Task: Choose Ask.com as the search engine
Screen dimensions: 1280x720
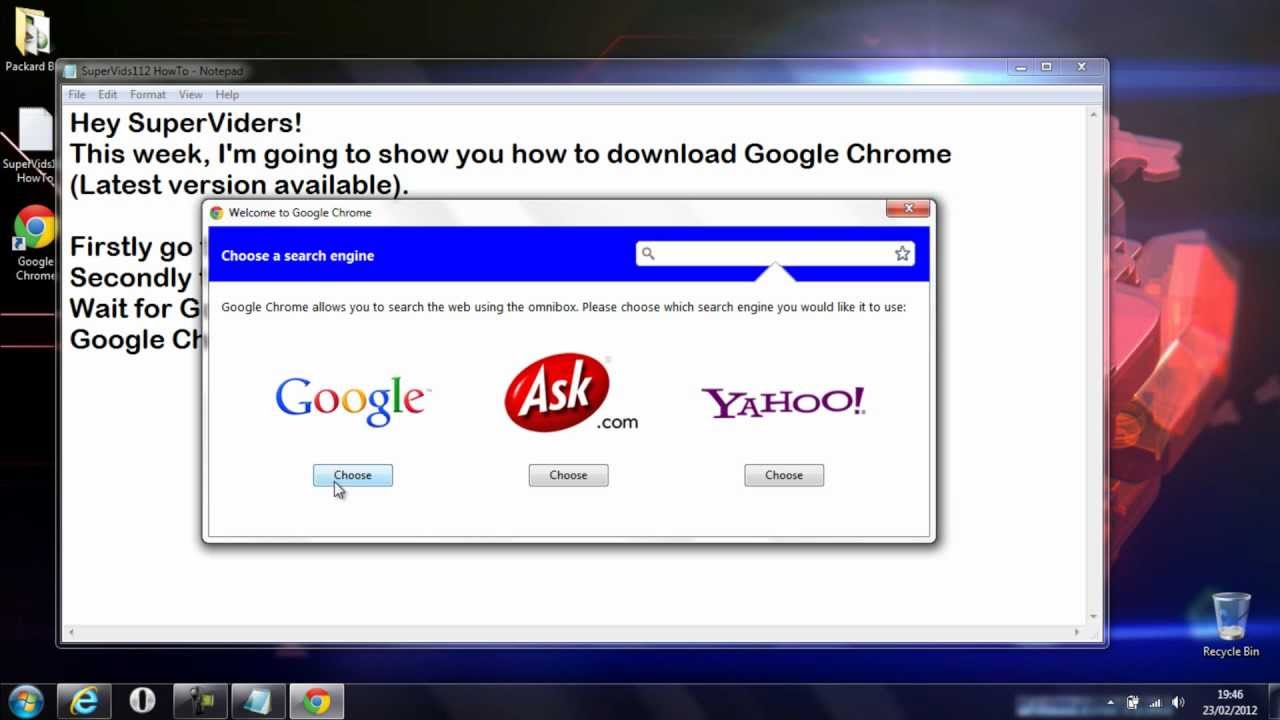Action: tap(568, 475)
